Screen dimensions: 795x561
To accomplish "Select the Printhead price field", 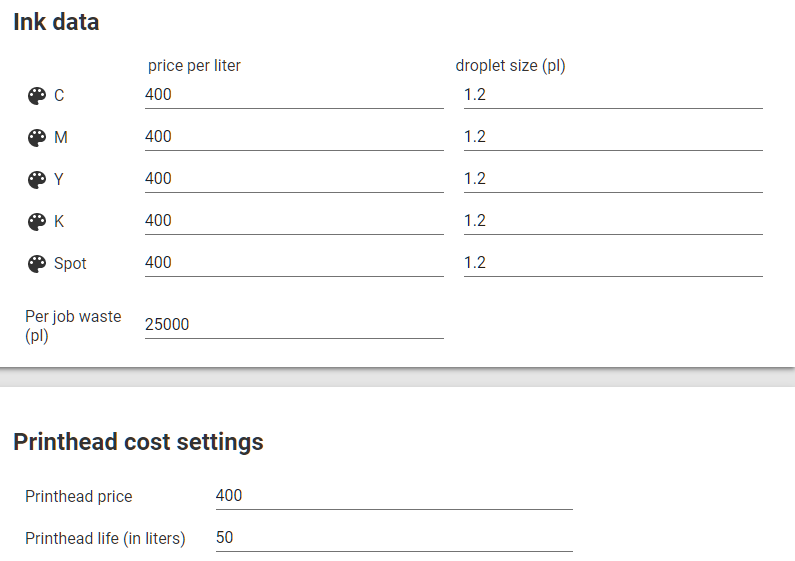I will pyautogui.click(x=394, y=496).
